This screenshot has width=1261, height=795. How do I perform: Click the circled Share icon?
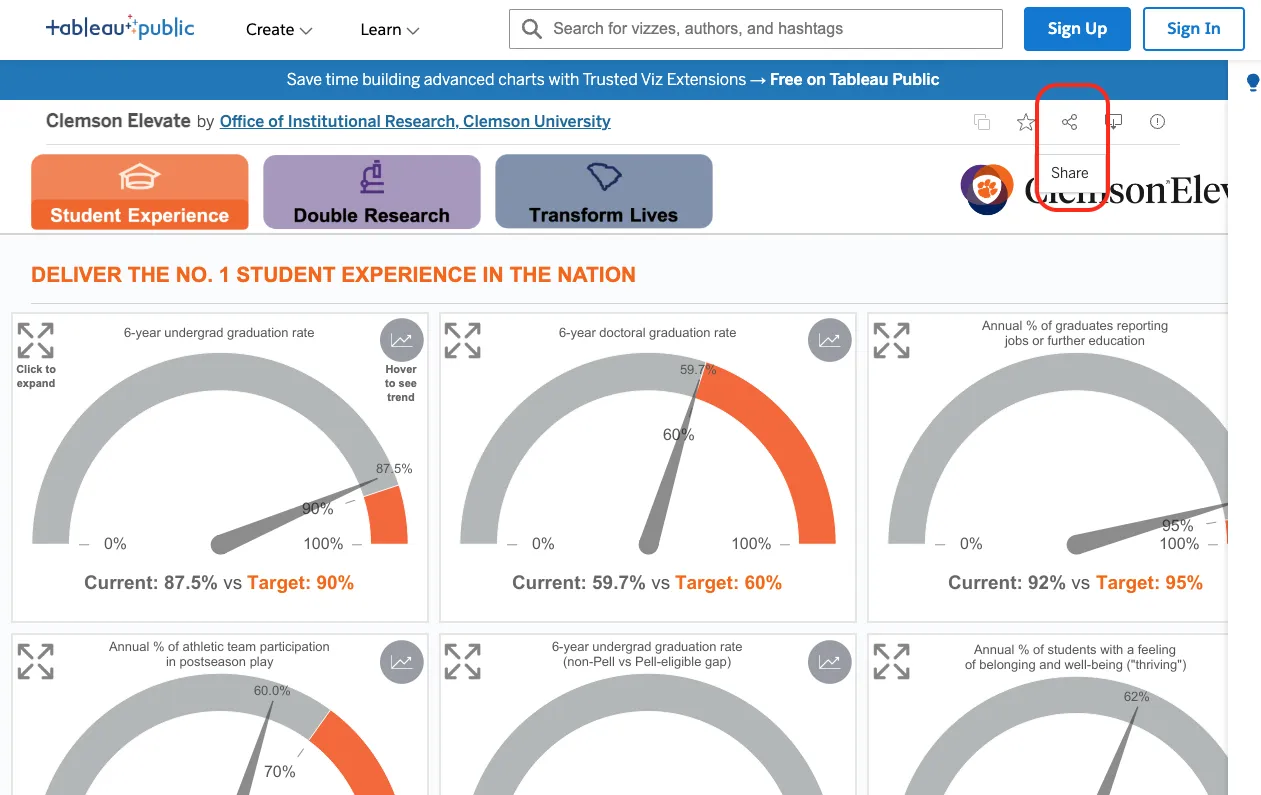coord(1069,121)
